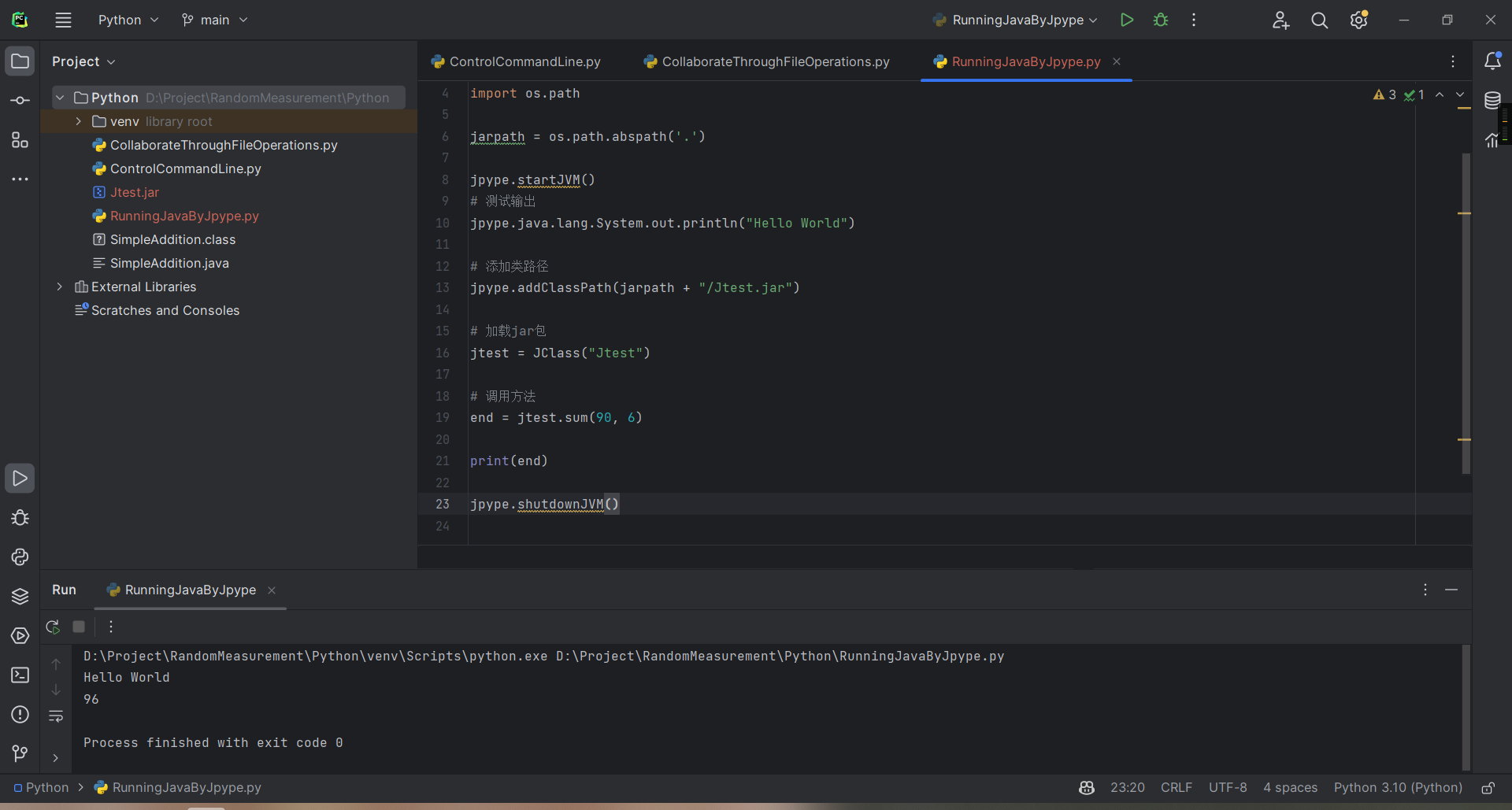Screen dimensions: 1512x810
Task: Open IDE settings gear
Action: click(1358, 20)
